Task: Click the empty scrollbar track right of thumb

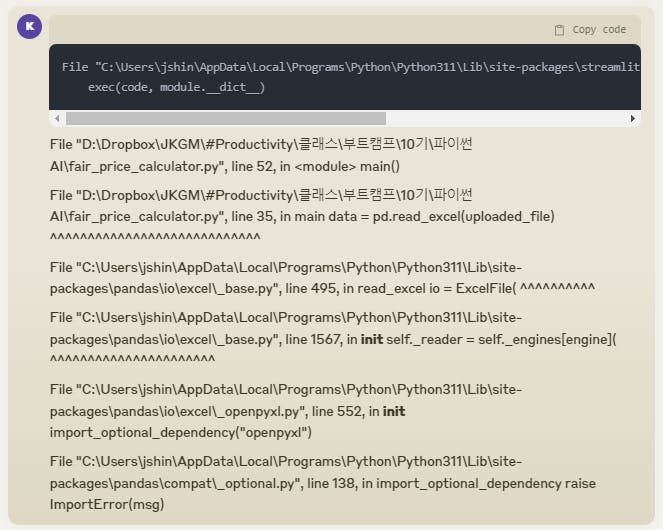Action: click(x=507, y=118)
